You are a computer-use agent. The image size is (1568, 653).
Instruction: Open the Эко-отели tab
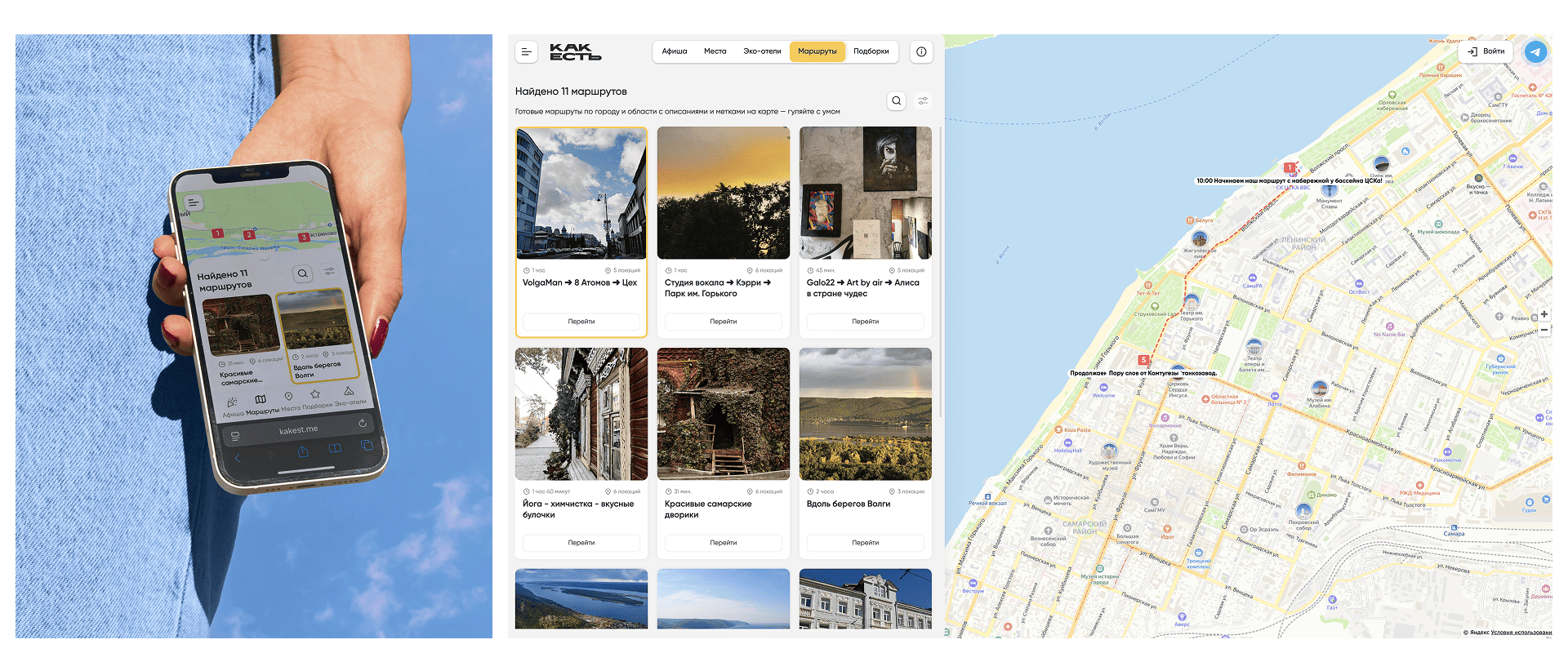pyautogui.click(x=761, y=51)
